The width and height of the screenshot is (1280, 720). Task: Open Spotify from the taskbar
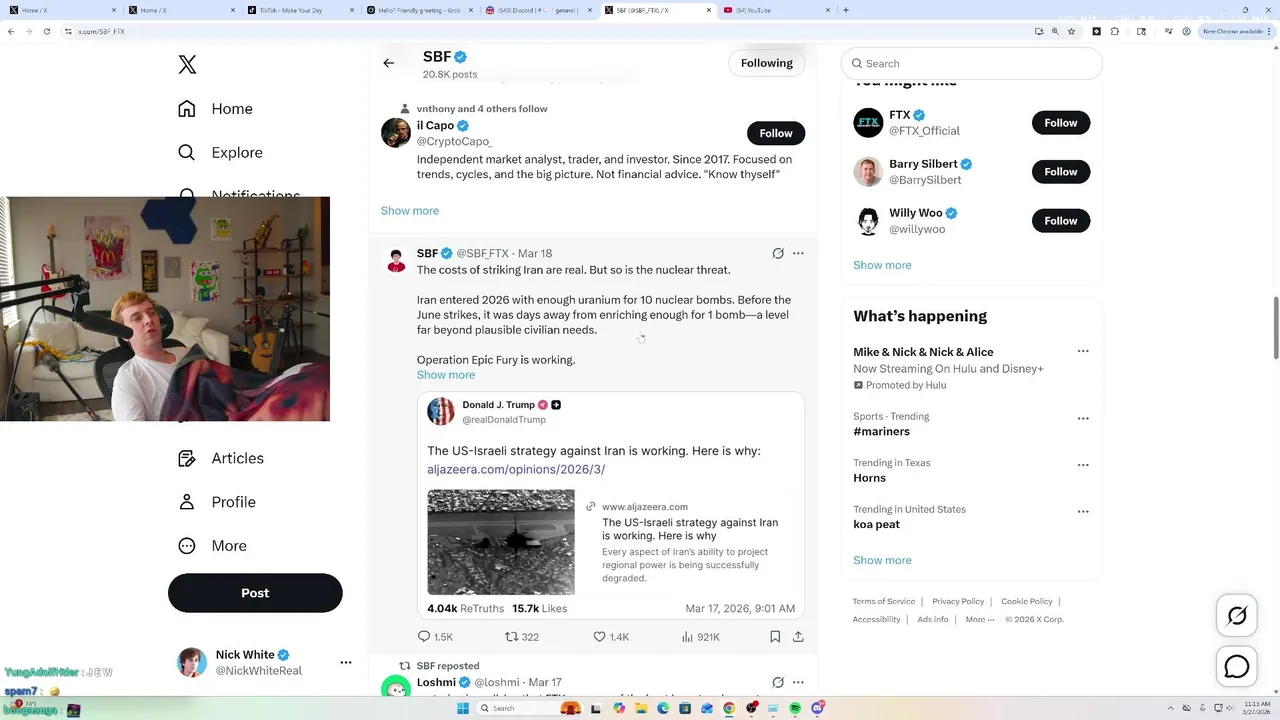795,708
